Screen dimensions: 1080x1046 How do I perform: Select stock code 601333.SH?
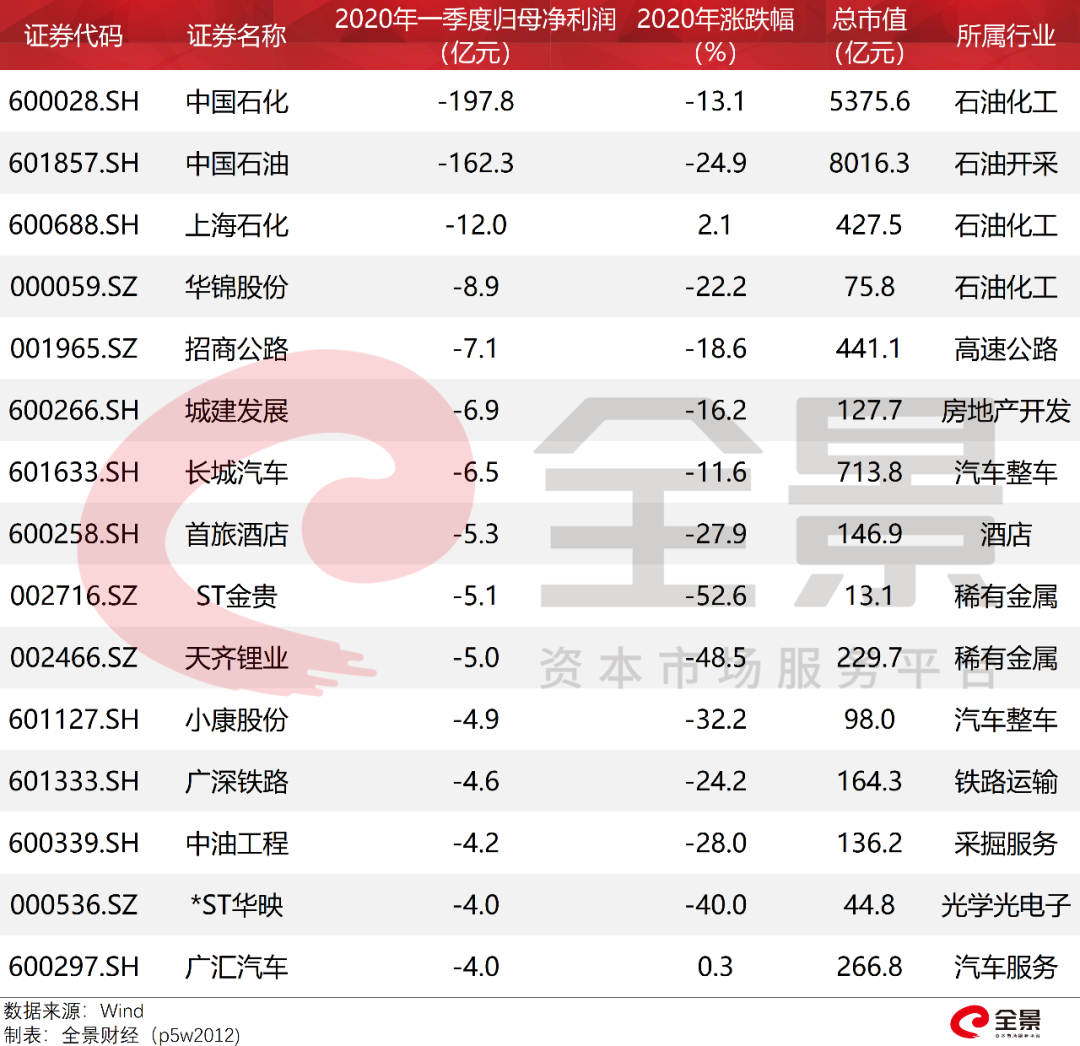point(74,781)
